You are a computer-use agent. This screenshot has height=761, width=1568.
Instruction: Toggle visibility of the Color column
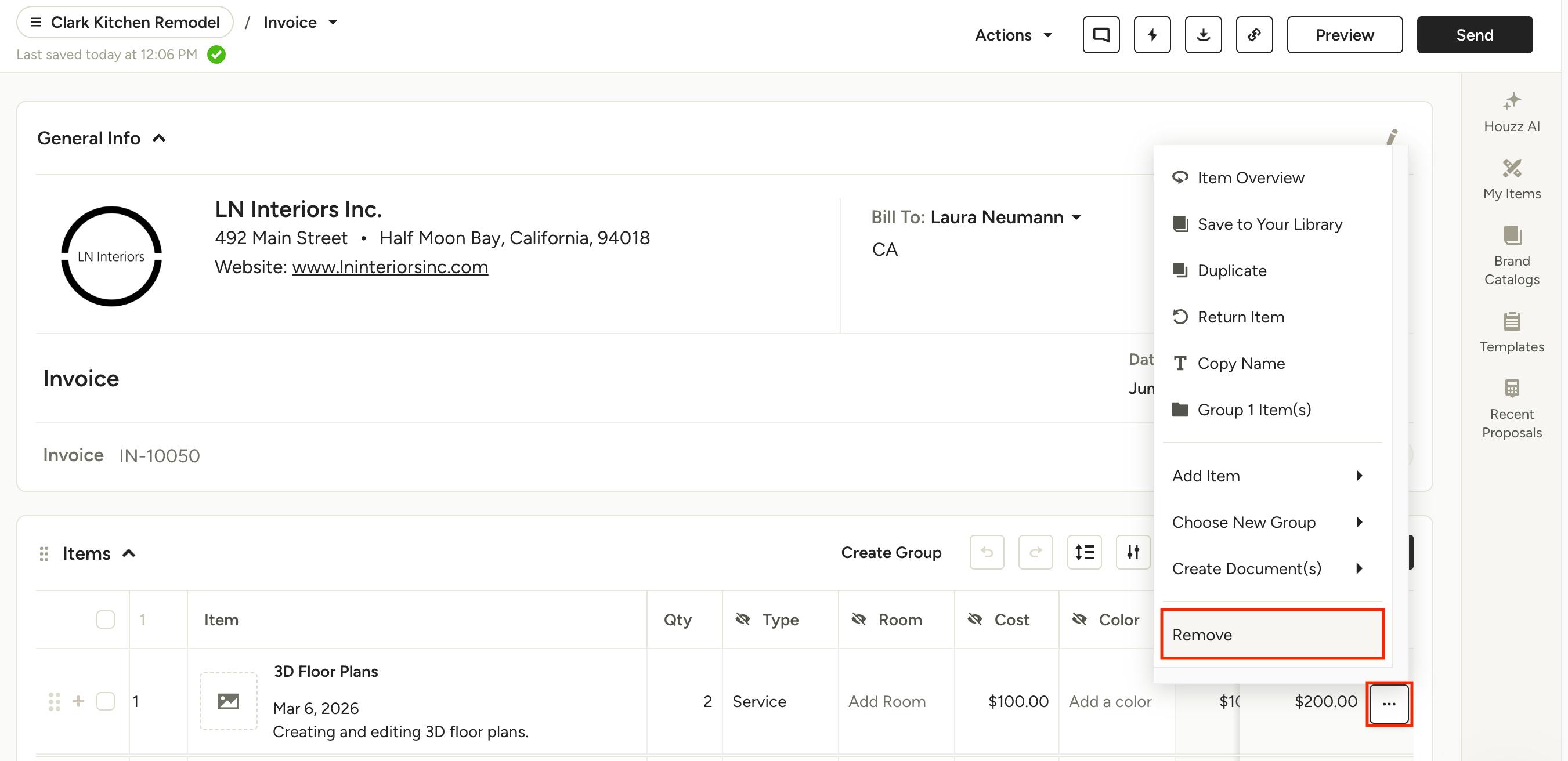(x=1079, y=619)
